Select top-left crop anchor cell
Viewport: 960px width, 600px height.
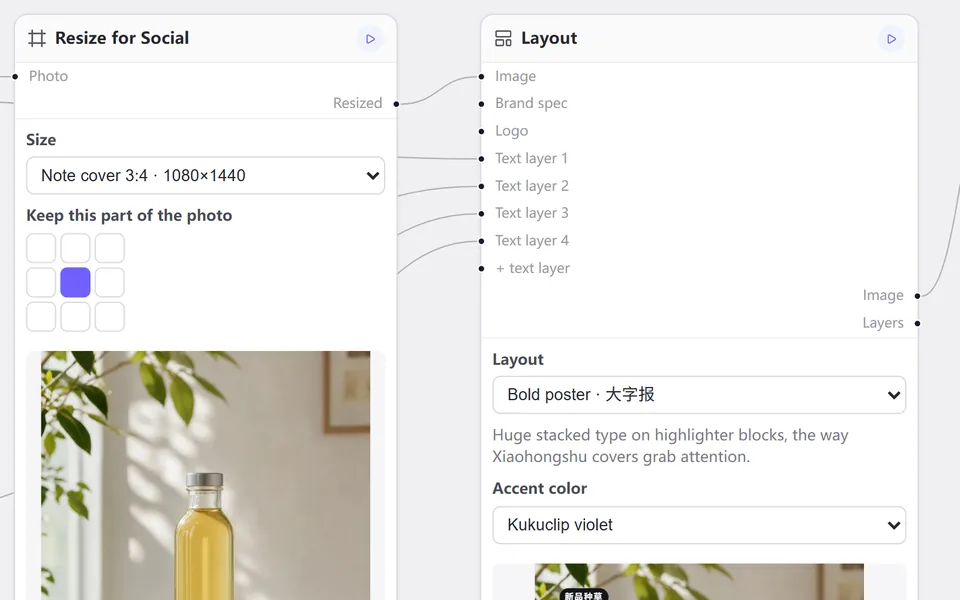pyautogui.click(x=41, y=248)
